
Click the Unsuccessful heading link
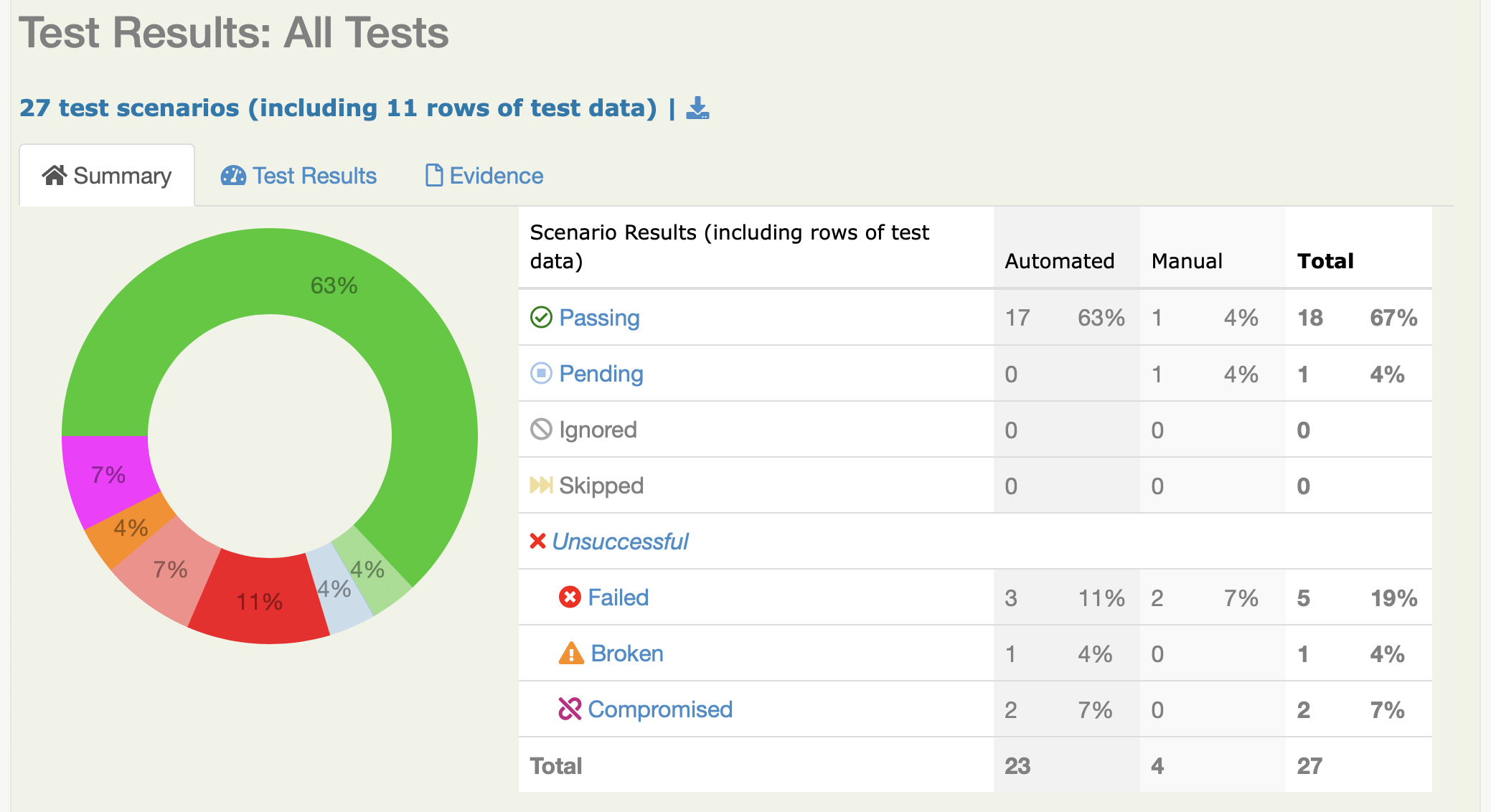coord(620,541)
